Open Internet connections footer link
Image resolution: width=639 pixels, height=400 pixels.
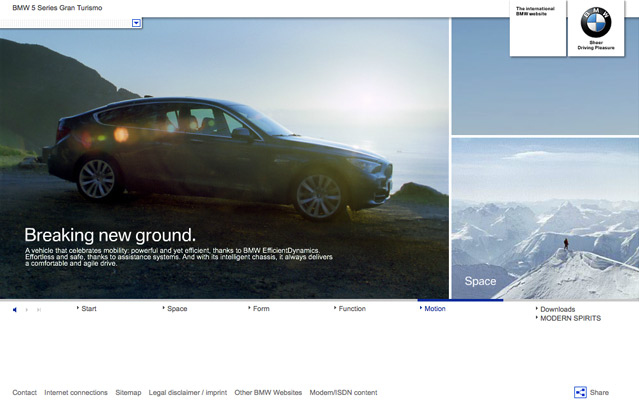click(76, 393)
